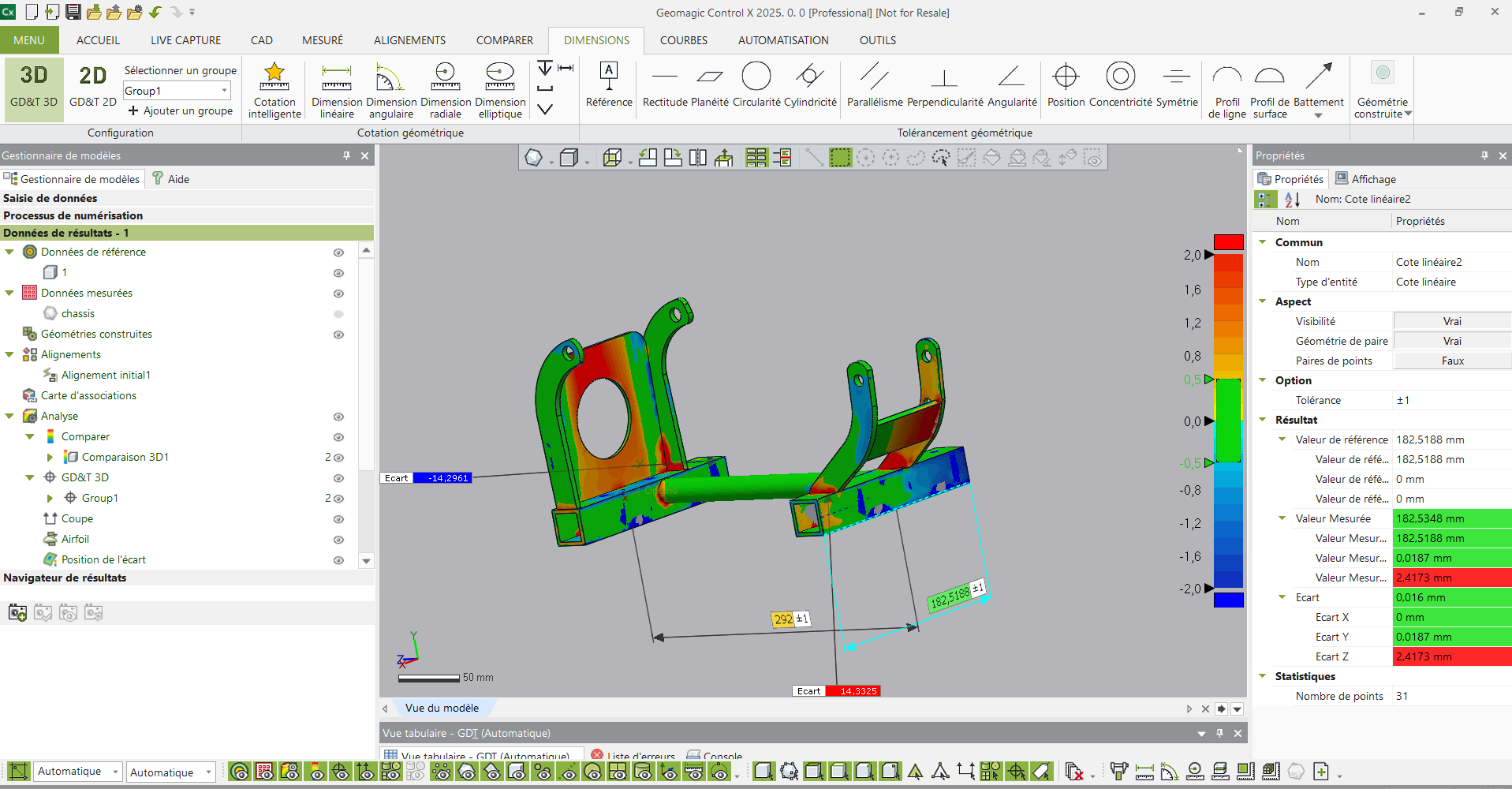Viewport: 1512px width, 789px height.
Task: Click the blue bottom color scale swatch
Action: (x=1228, y=600)
